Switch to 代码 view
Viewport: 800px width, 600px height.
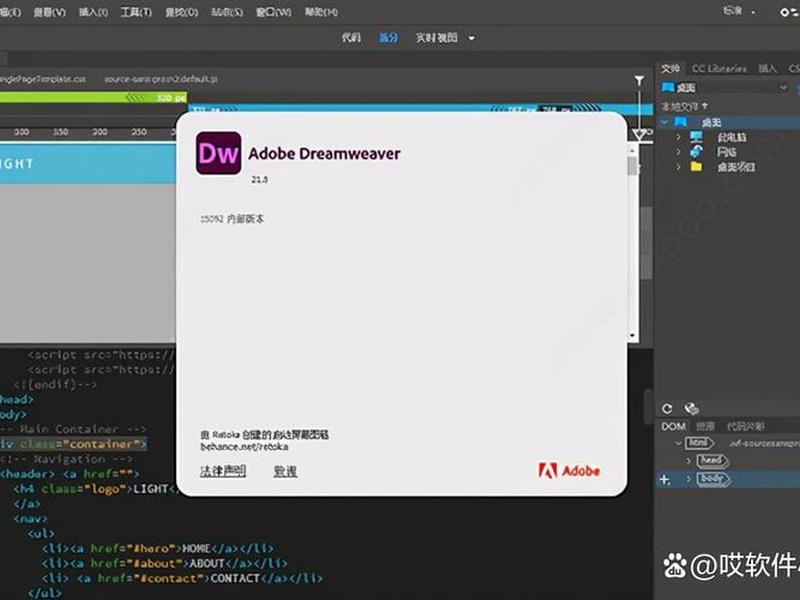point(351,38)
